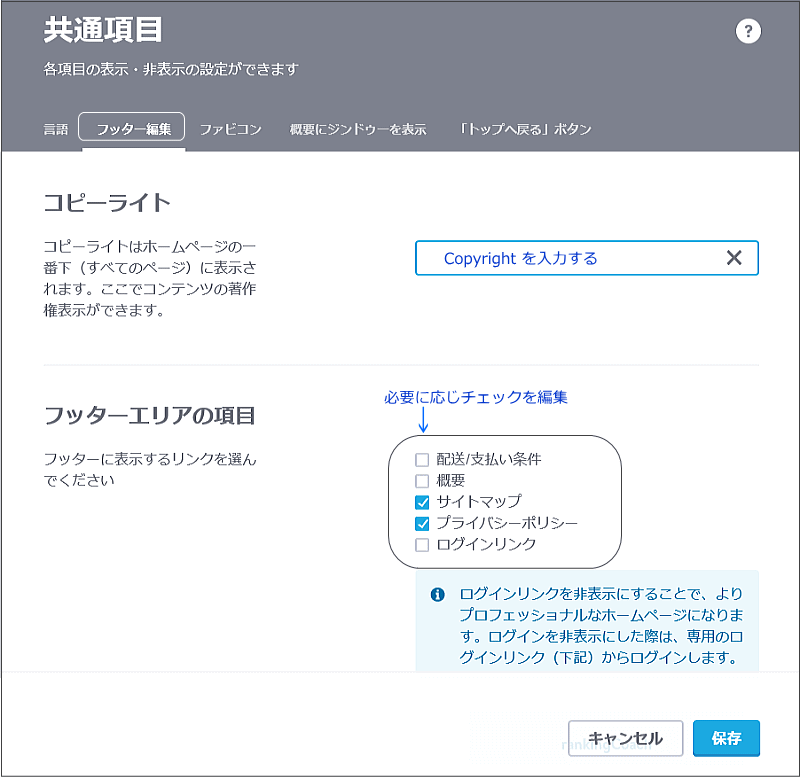Screen dimensions: 800x777
Task: Enable the 概要 checkbox
Action: pyautogui.click(x=424, y=480)
